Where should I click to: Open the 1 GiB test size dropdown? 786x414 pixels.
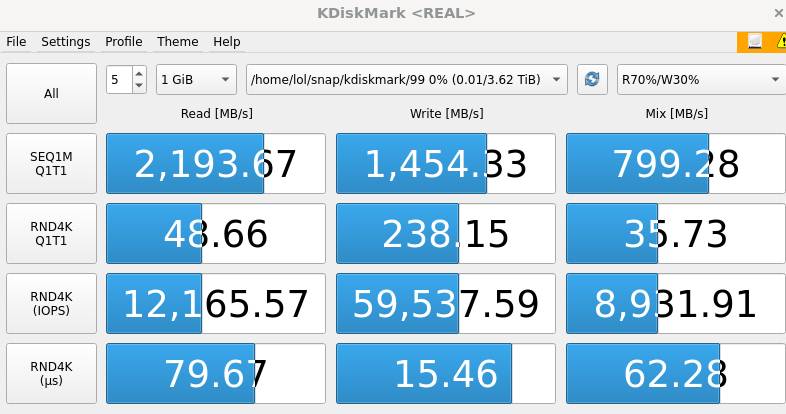tap(196, 80)
